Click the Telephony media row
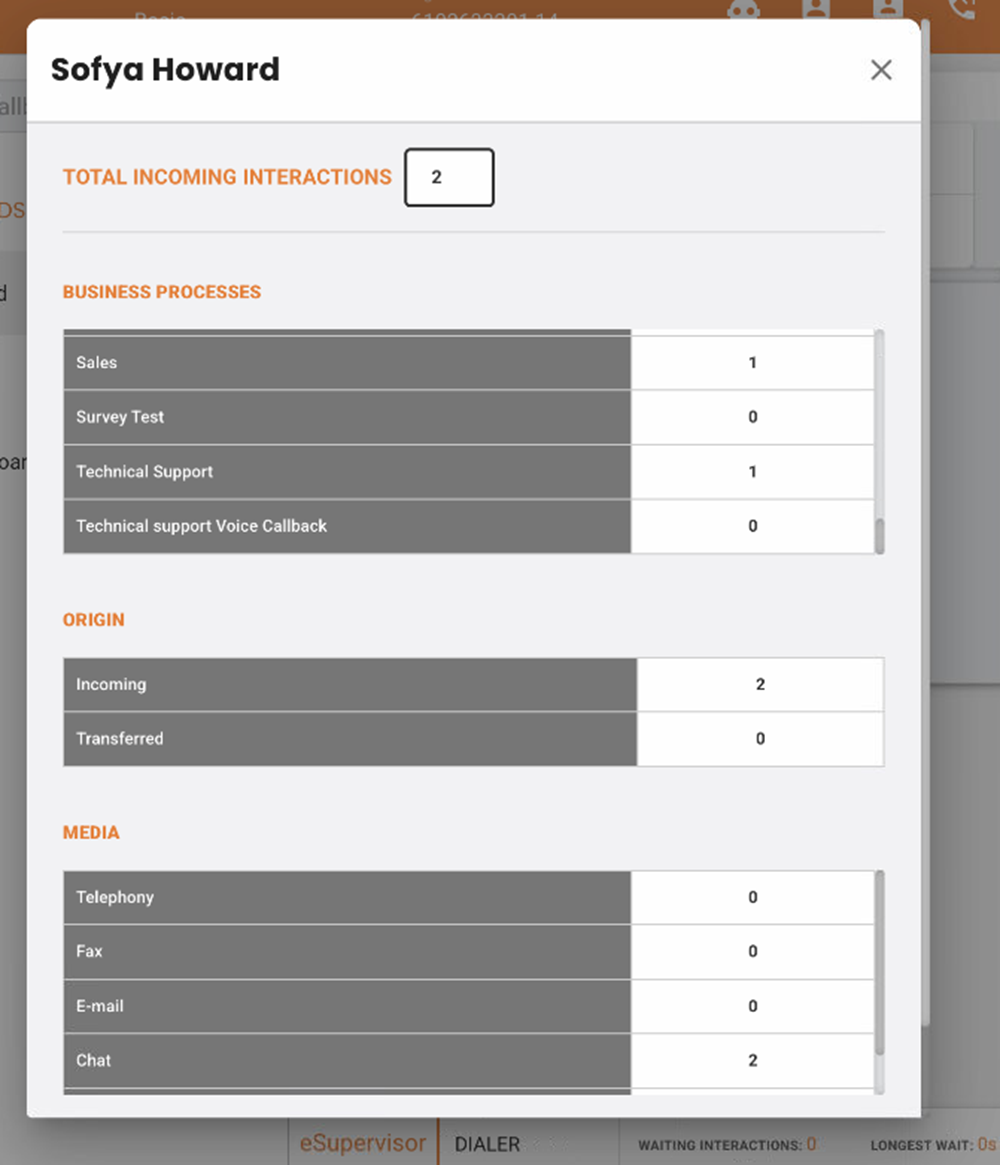The image size is (1000, 1165). [x=347, y=898]
